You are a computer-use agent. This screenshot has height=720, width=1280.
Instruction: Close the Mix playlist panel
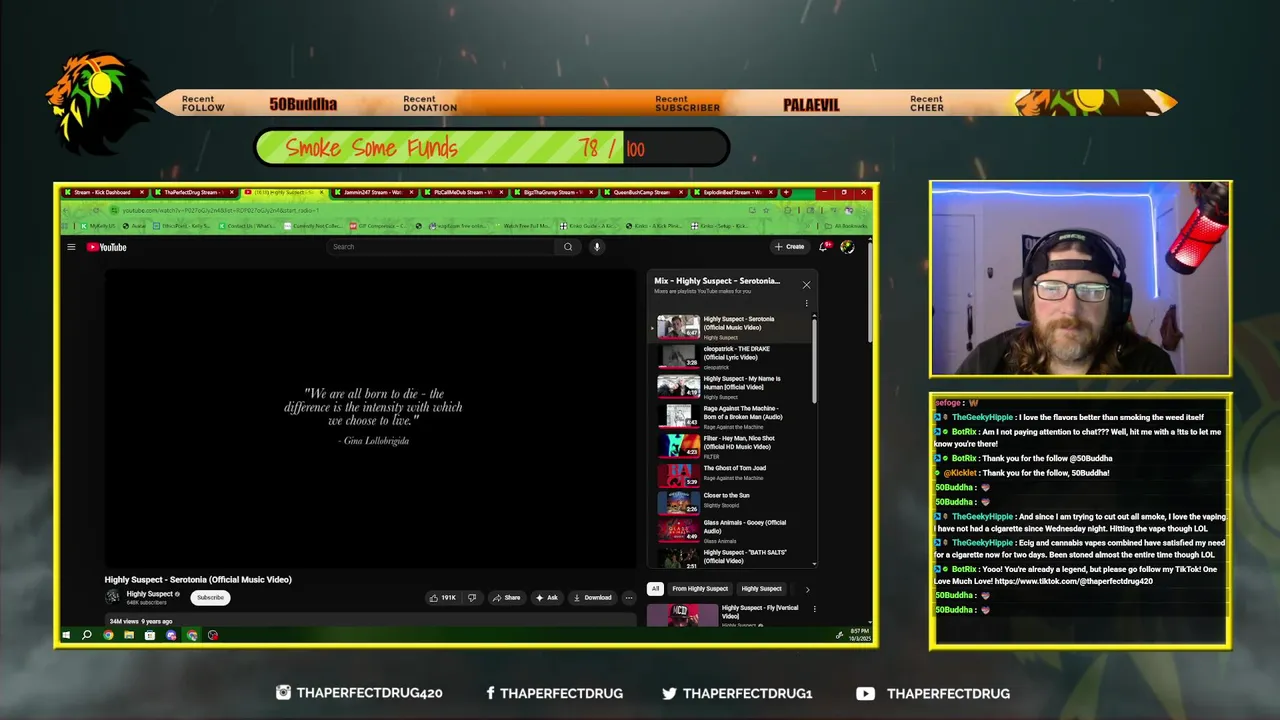[x=806, y=285]
